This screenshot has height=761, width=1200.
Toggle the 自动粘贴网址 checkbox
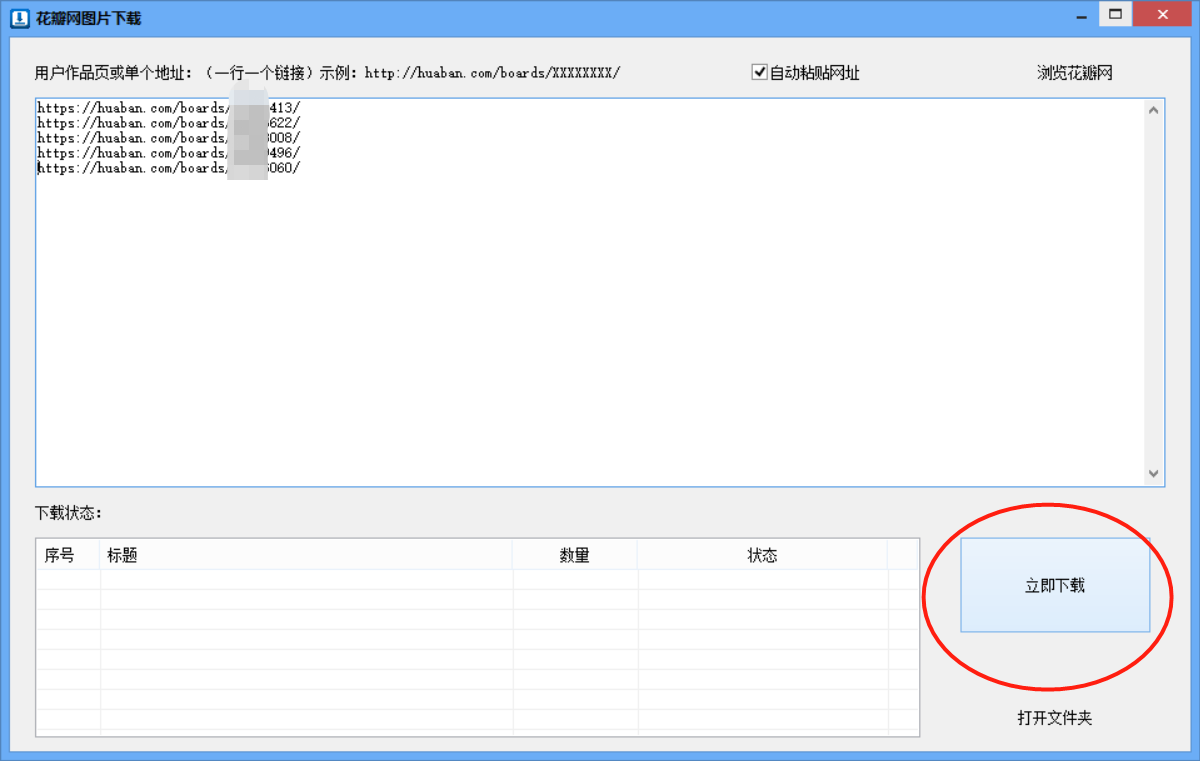(759, 72)
